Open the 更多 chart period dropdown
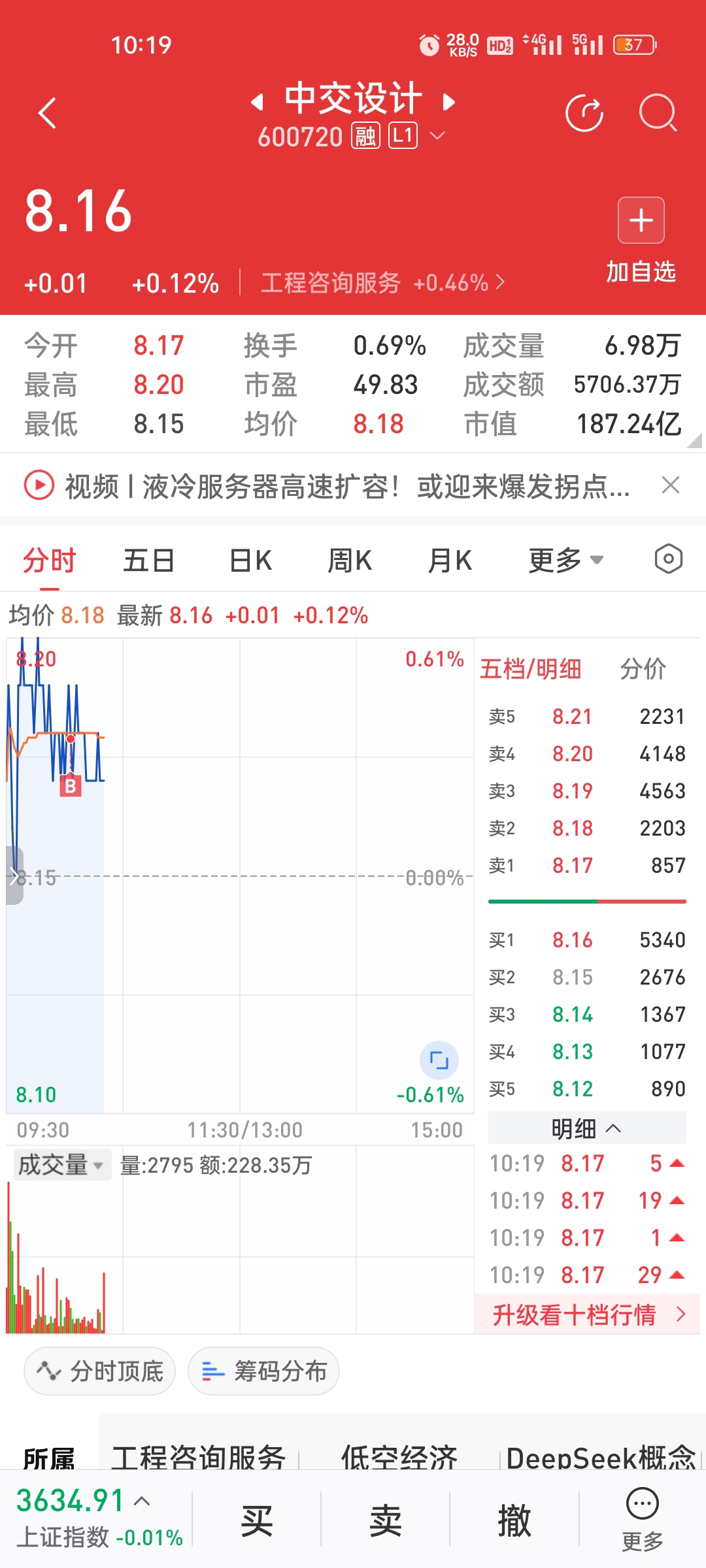The width and height of the screenshot is (706, 1568). [566, 561]
